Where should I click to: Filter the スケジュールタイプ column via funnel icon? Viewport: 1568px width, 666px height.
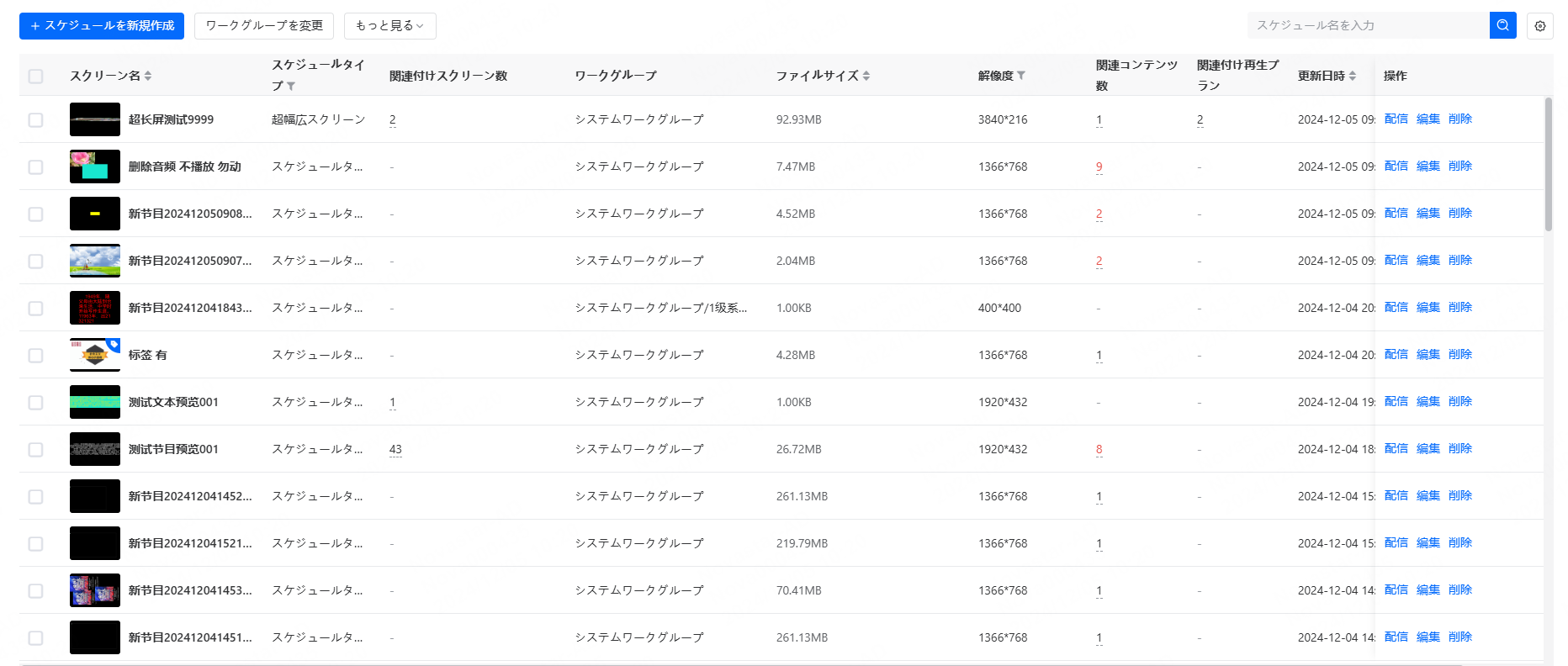click(291, 86)
